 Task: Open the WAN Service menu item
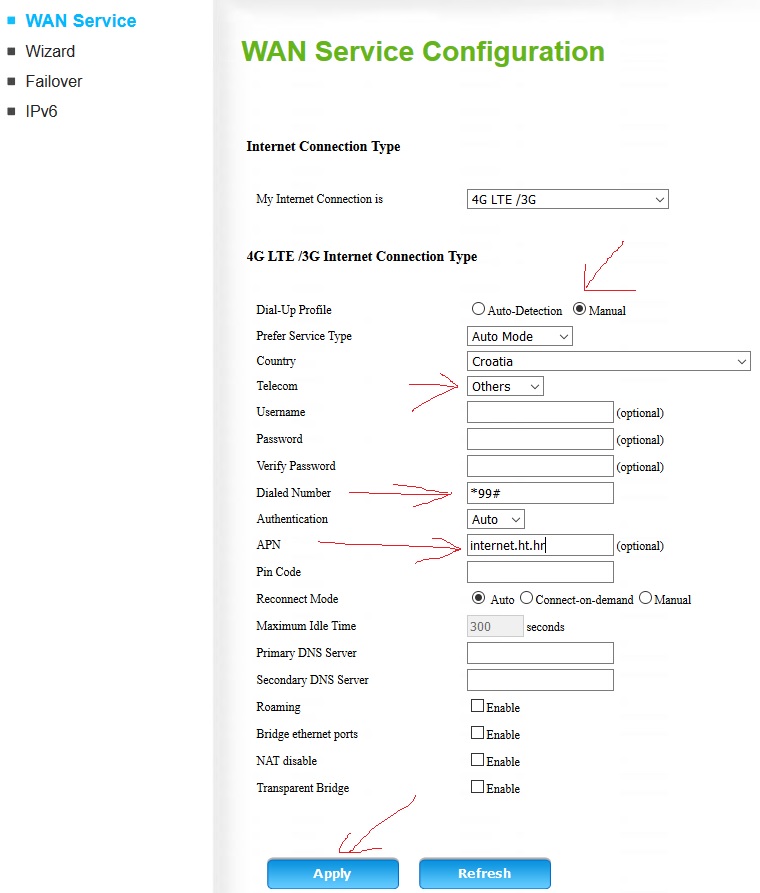click(x=80, y=21)
